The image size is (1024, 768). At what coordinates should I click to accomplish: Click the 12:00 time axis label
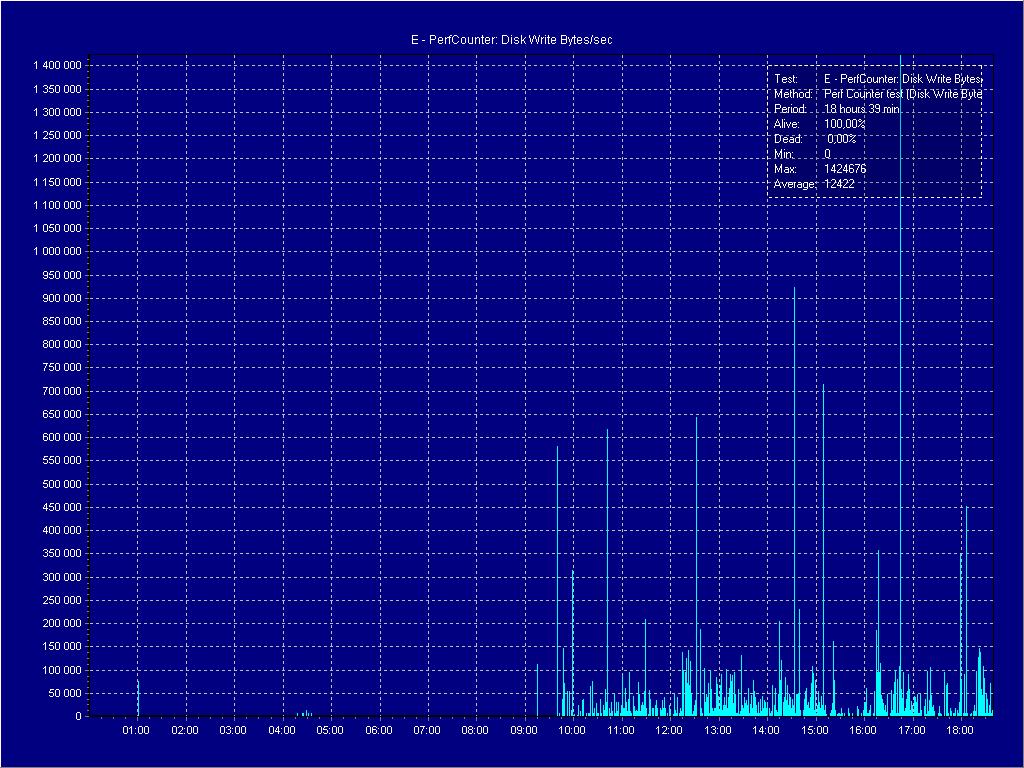669,731
